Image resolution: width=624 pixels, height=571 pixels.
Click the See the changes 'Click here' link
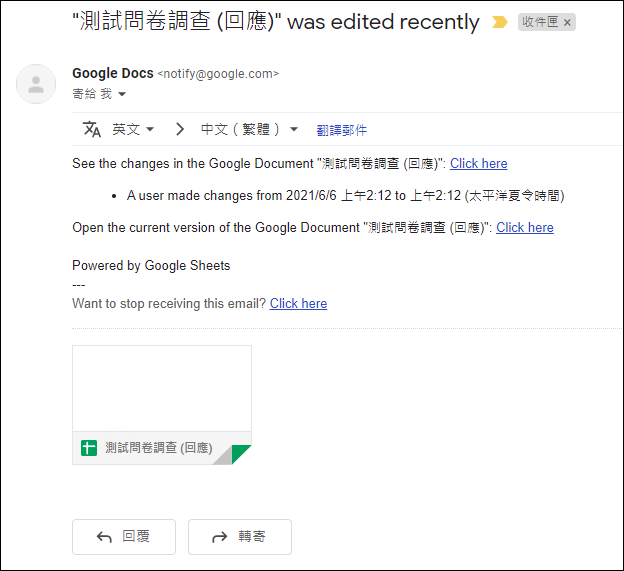tap(478, 164)
